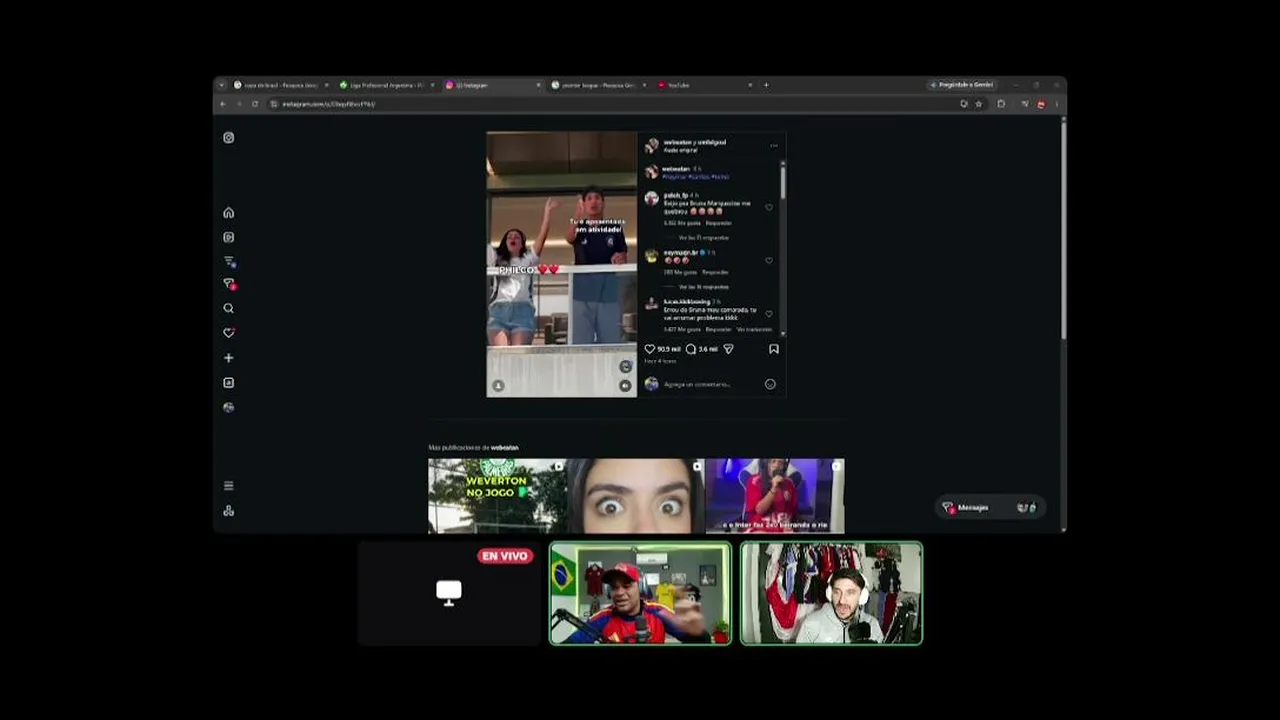Open the sidebar hamburger More menu

tap(229, 486)
